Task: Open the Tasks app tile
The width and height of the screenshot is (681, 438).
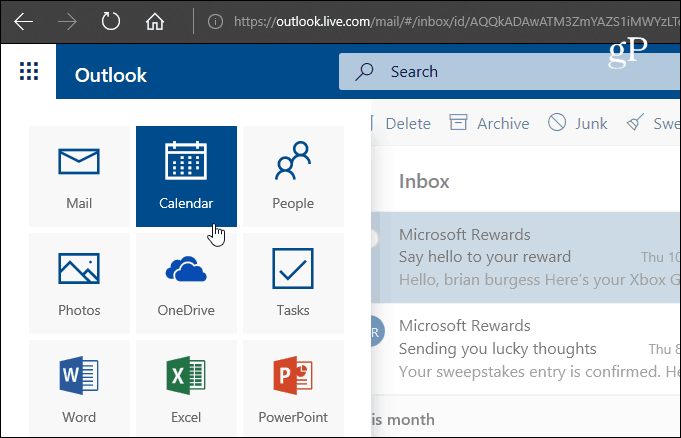Action: (293, 283)
